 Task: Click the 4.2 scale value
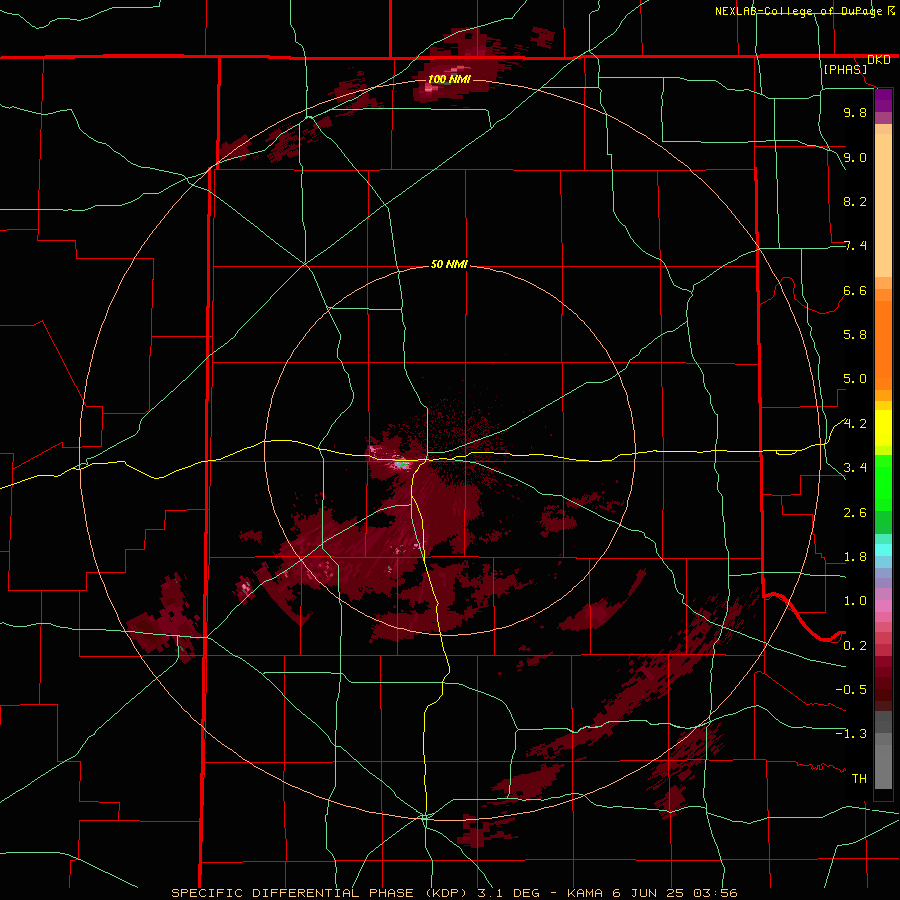point(855,424)
